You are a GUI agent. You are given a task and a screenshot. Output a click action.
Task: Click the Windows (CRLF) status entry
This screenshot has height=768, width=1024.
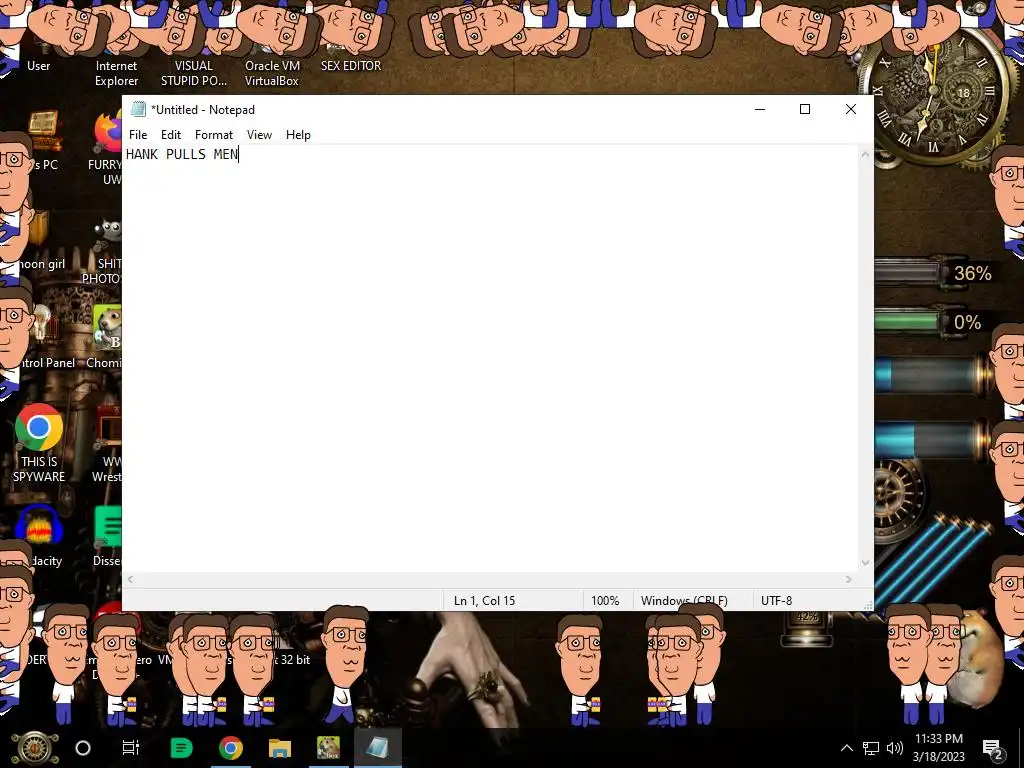coord(684,600)
